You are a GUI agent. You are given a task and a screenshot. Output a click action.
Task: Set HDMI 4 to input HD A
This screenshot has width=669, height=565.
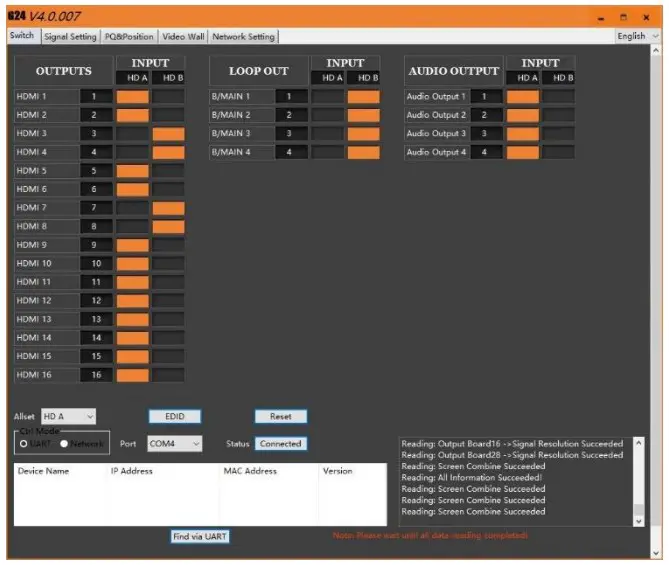click(x=133, y=152)
